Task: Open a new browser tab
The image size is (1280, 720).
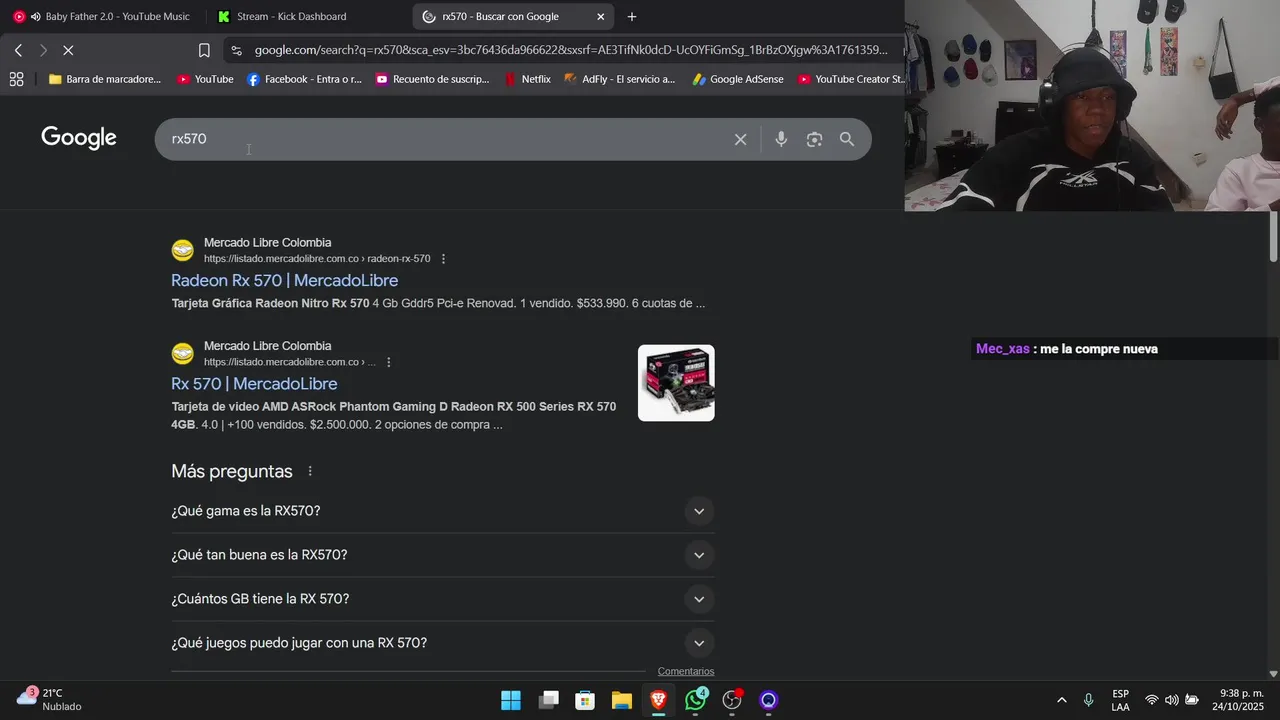Action: point(631,16)
